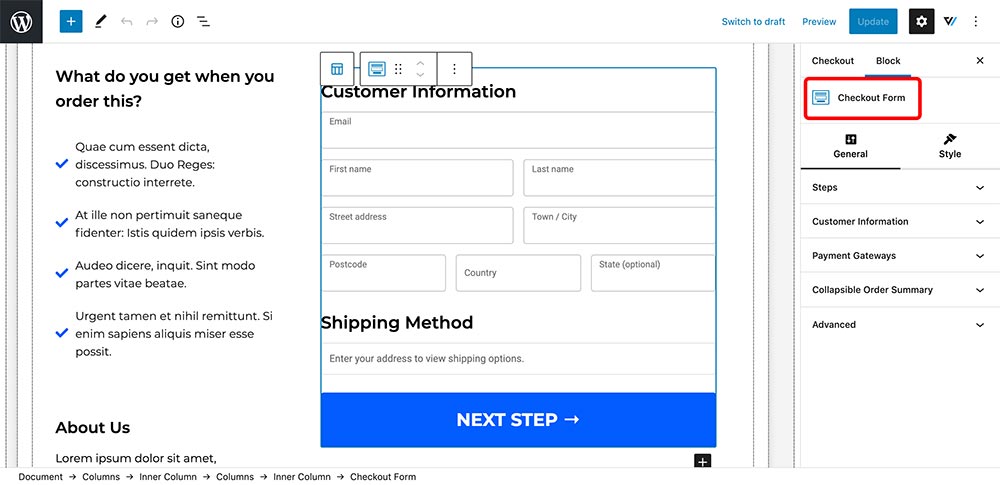Open block toolbar more options menu

(x=454, y=69)
